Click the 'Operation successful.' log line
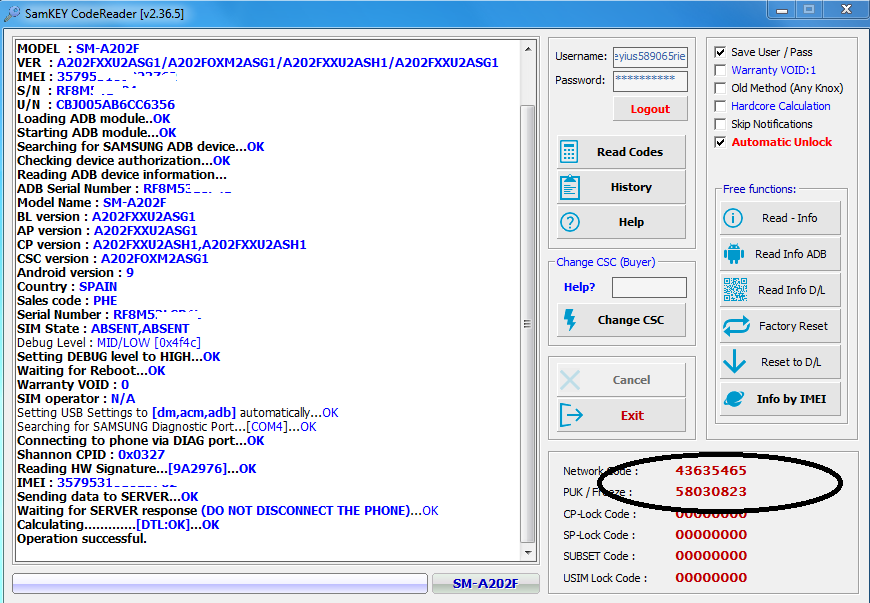 pyautogui.click(x=82, y=539)
